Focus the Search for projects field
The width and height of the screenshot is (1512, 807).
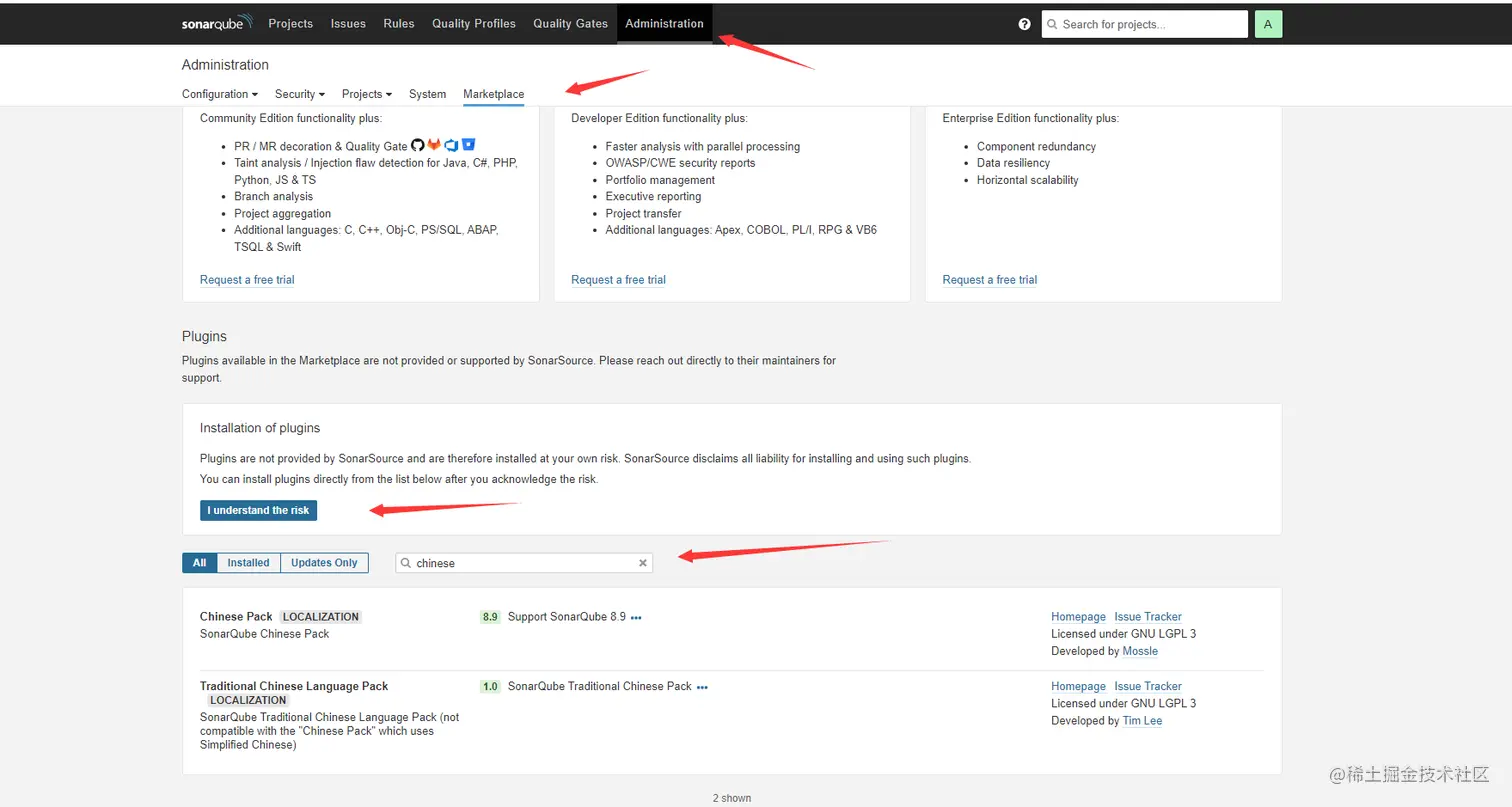[x=1145, y=24]
